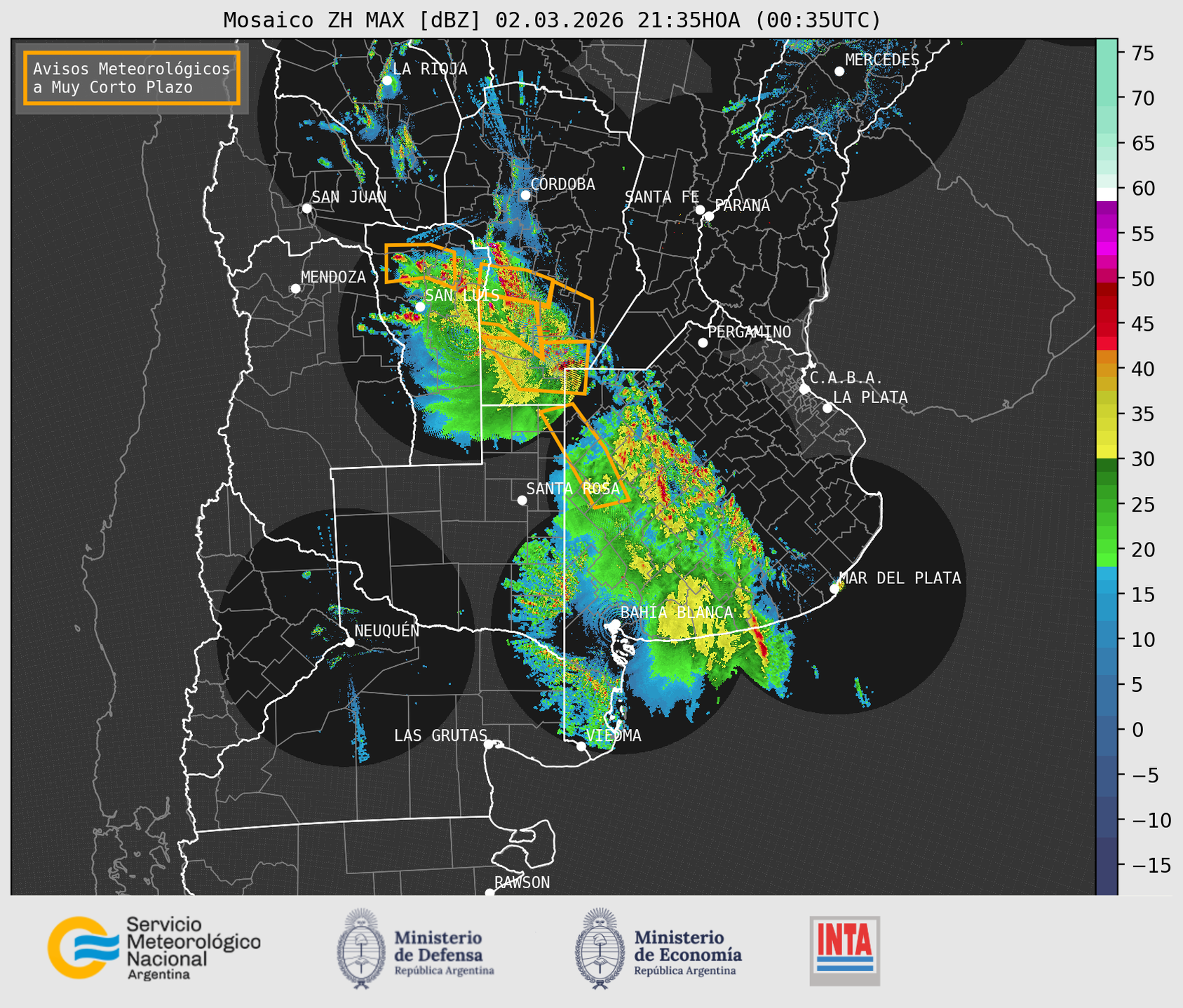Click the Avisos Meteorológicos a Muy Corto Plazo legend box
The image size is (1183, 1008).
[132, 78]
